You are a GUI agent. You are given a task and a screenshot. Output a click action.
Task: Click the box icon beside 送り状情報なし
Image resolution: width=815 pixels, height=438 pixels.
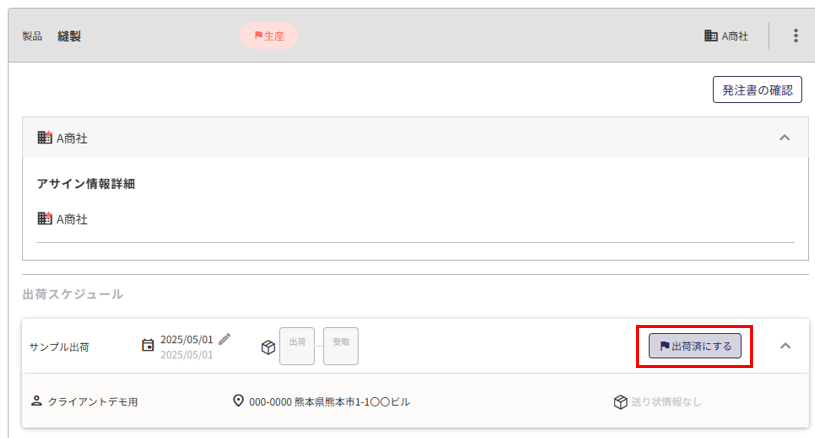[x=621, y=402]
